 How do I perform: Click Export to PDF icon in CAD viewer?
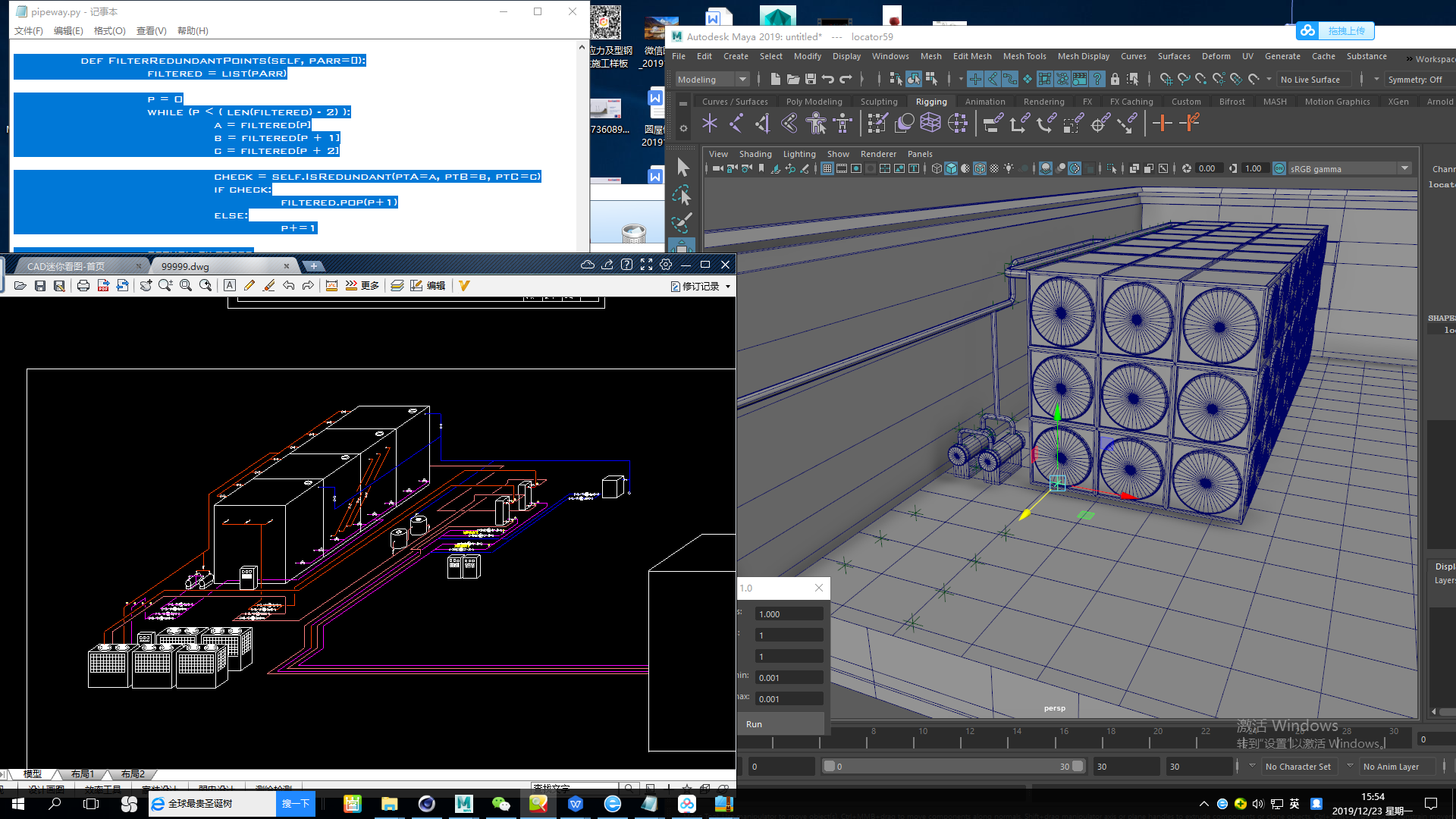click(x=103, y=286)
